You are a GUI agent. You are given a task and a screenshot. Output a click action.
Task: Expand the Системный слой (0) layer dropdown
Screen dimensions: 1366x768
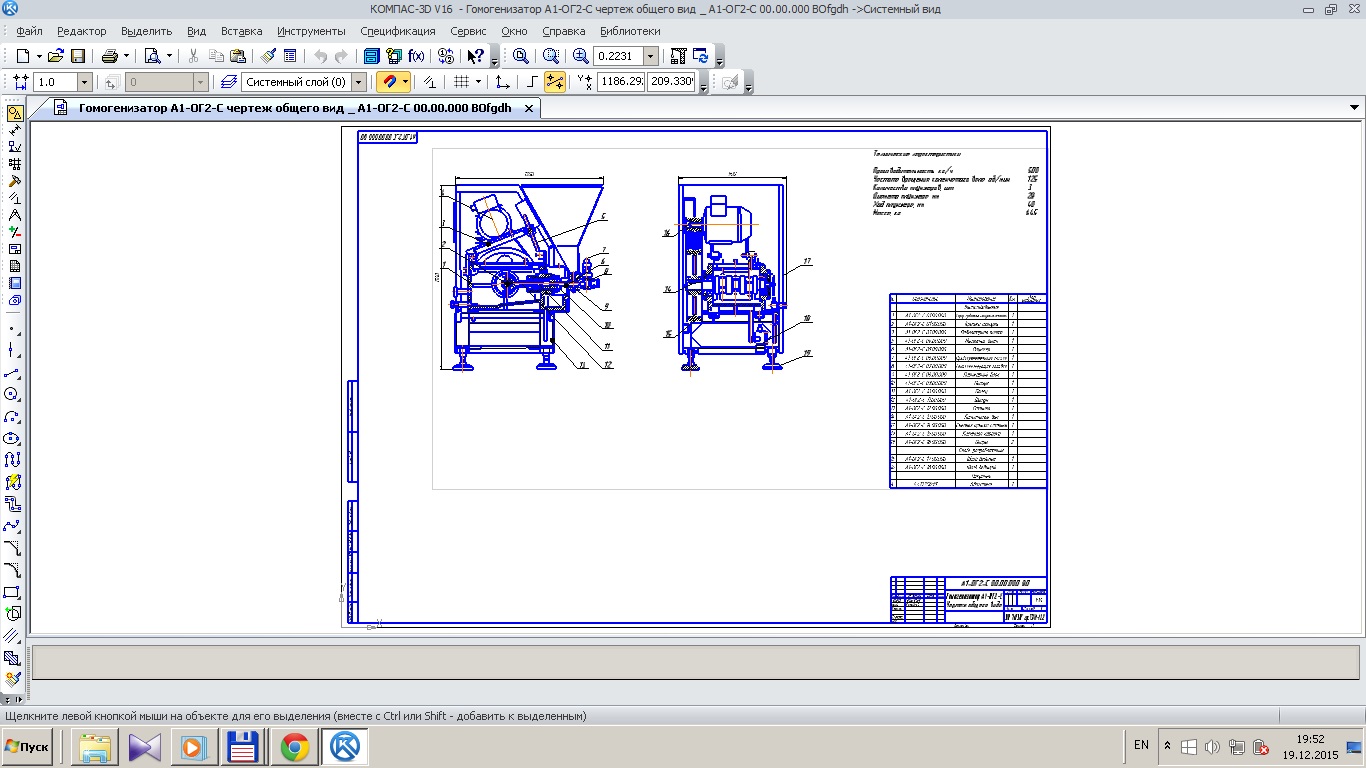tap(359, 82)
